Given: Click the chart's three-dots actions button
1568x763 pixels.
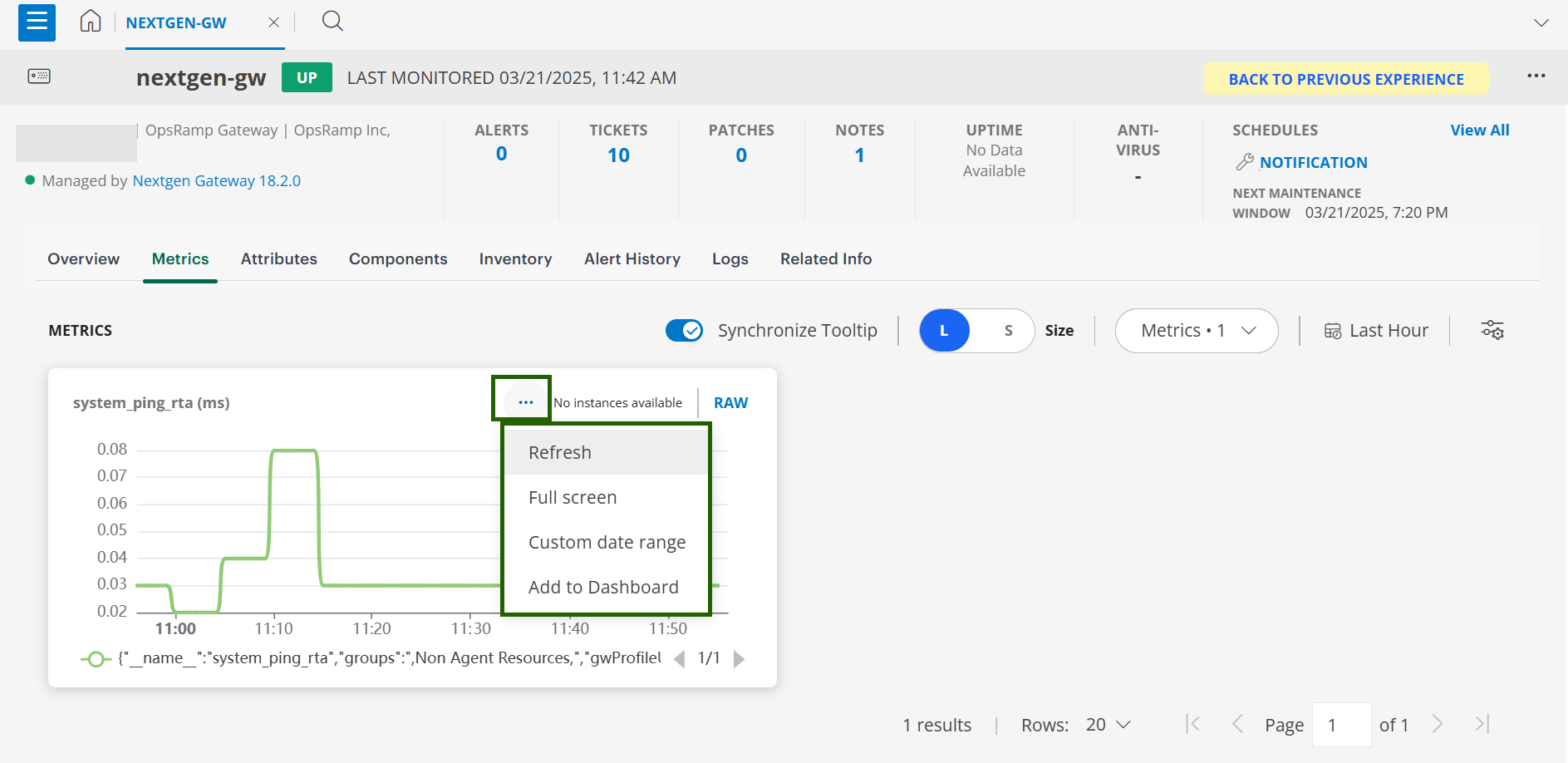Looking at the screenshot, I should pyautogui.click(x=525, y=402).
